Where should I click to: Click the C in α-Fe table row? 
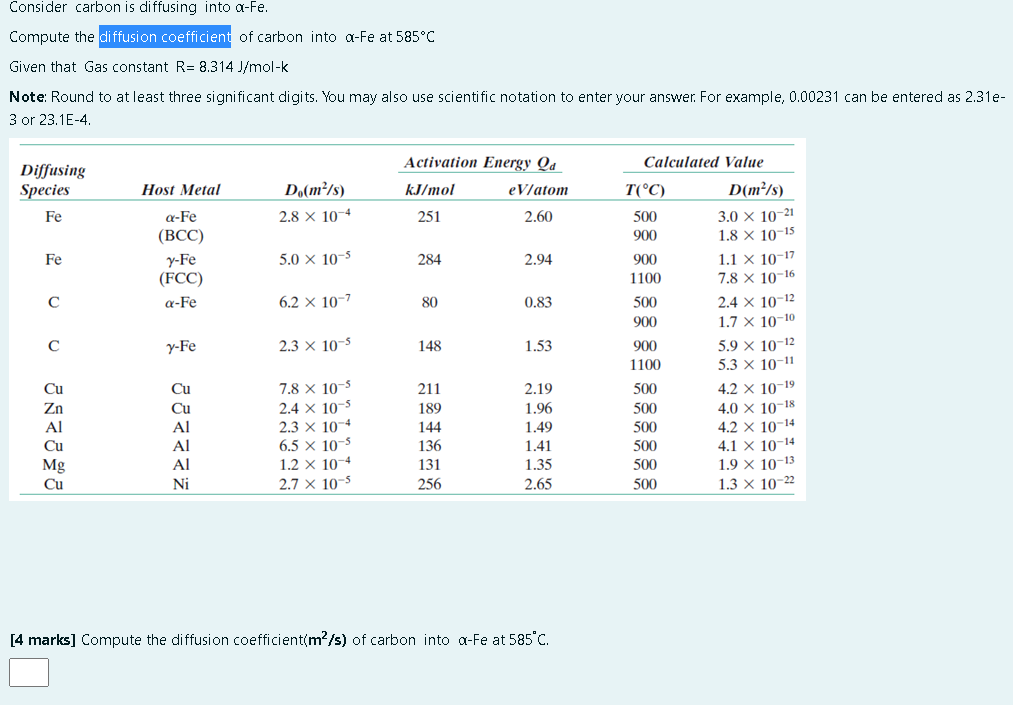click(55, 302)
